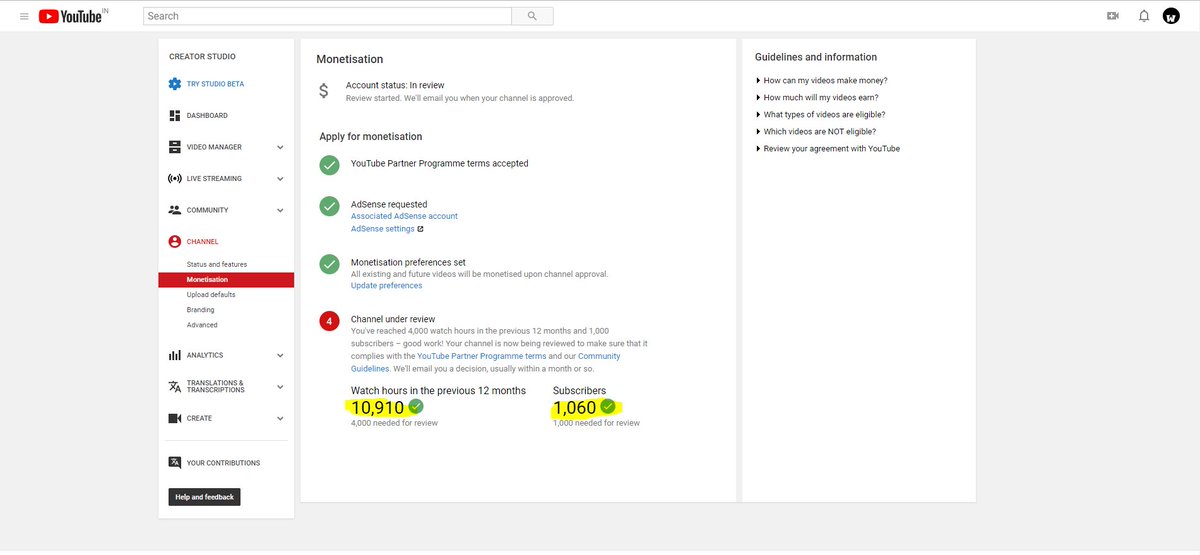Open the hamburger guide menu
This screenshot has width=1200, height=555.
[24, 16]
